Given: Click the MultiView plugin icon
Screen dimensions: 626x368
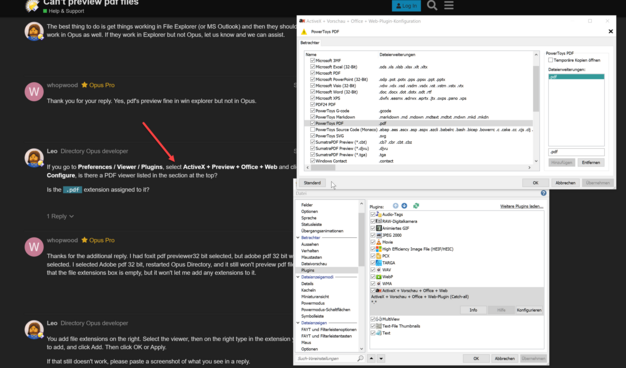Looking at the screenshot, I should point(379,319).
